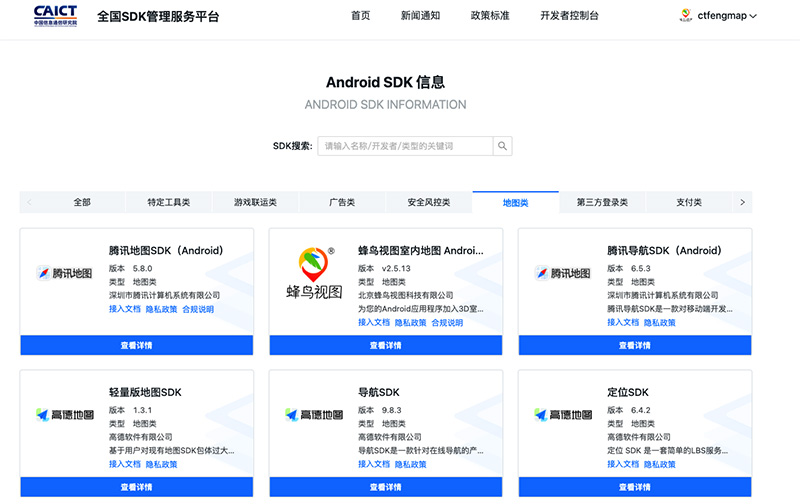The width and height of the screenshot is (800, 504).
Task: Open 接入文档 link of 定位SDK
Action: coord(623,464)
